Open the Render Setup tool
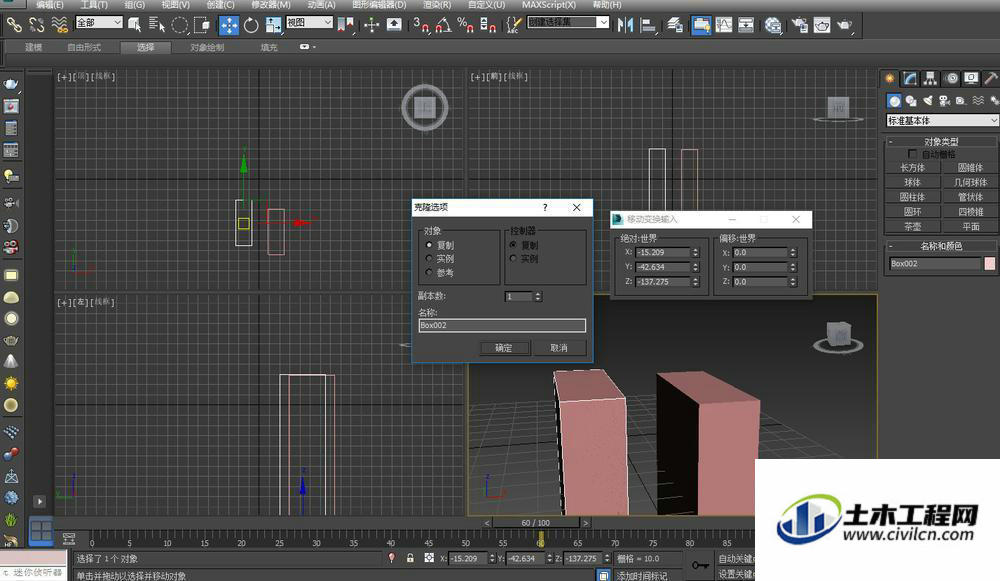The height and width of the screenshot is (581, 1000). (799, 25)
